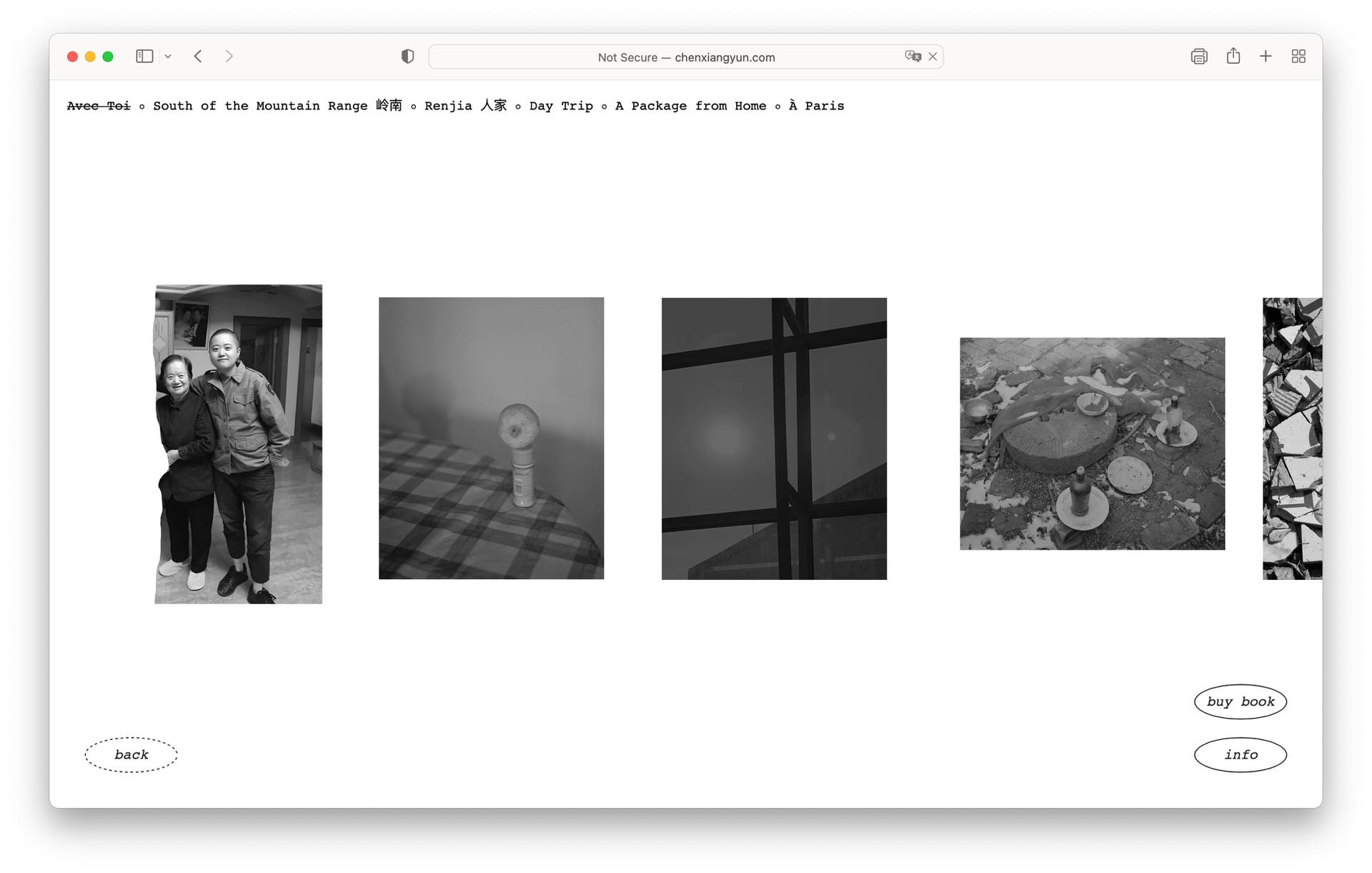Click the buy book button
Image resolution: width=1372 pixels, height=873 pixels.
(x=1240, y=701)
